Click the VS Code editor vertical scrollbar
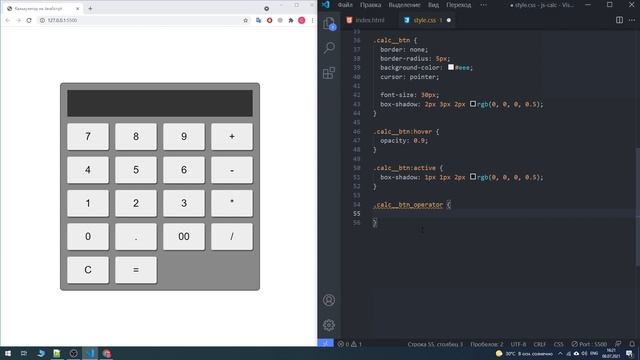The height and width of the screenshot is (360, 640). pos(637,207)
